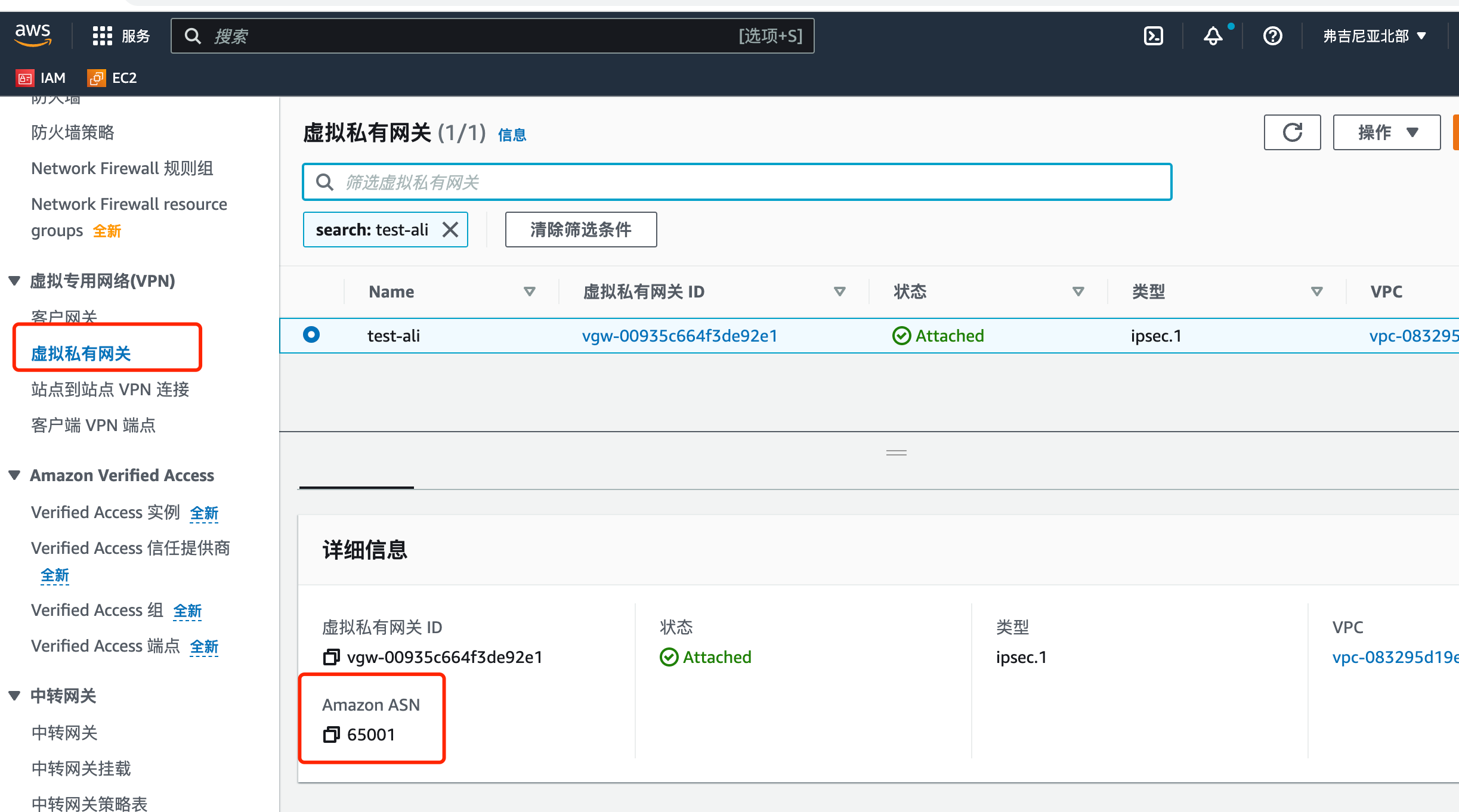The height and width of the screenshot is (812, 1459).
Task: Copy the Amazon ASN value 65001
Action: (x=331, y=734)
